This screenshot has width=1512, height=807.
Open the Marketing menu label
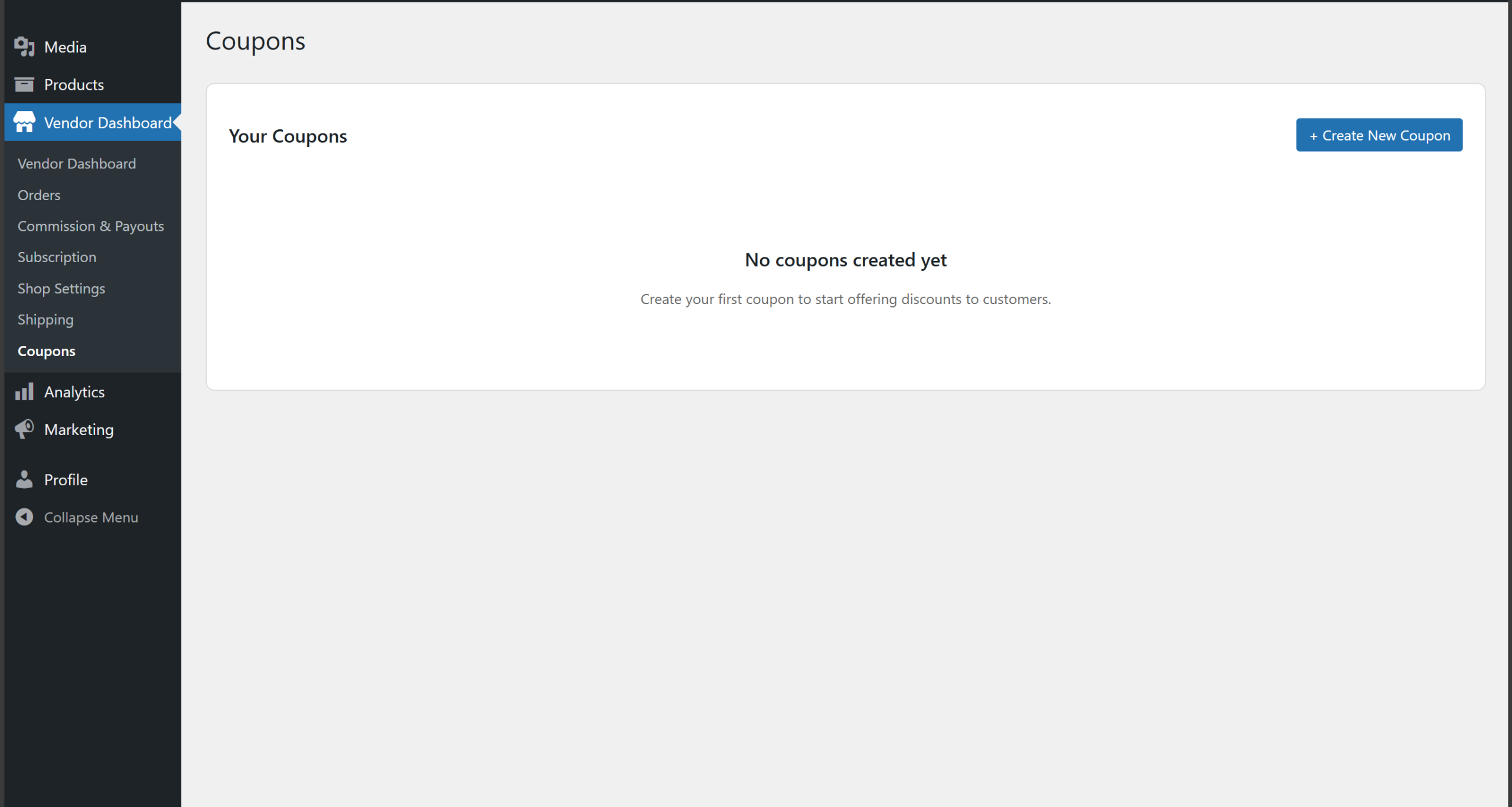[79, 430]
